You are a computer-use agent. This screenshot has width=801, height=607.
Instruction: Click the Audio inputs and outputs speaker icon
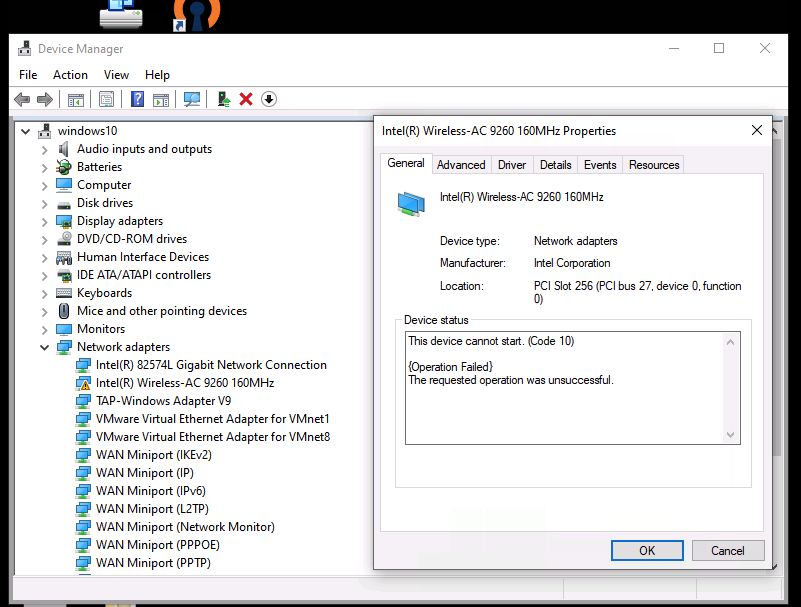(x=64, y=149)
